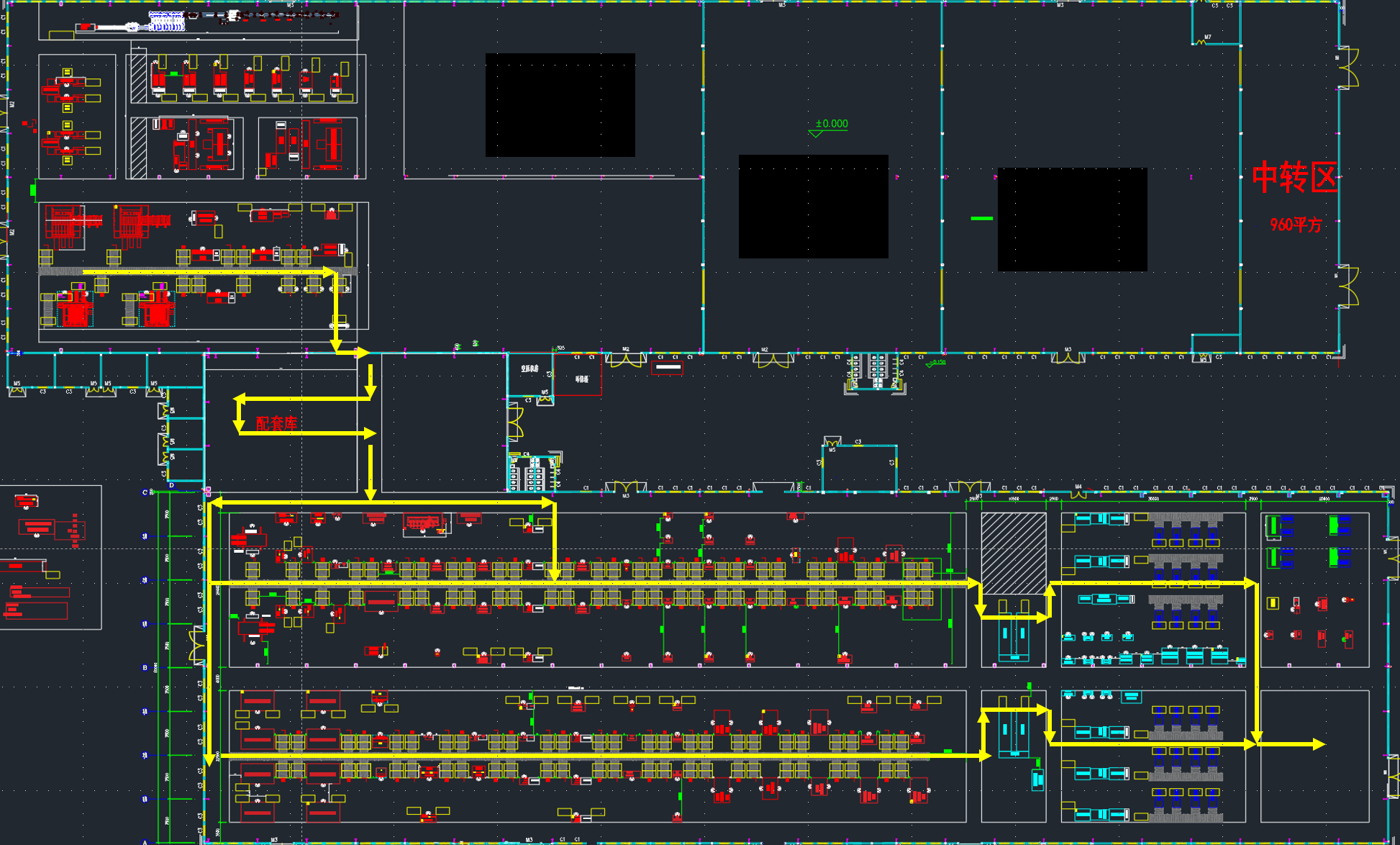
Task: Click the large diagonally hatched square
Action: (1014, 553)
